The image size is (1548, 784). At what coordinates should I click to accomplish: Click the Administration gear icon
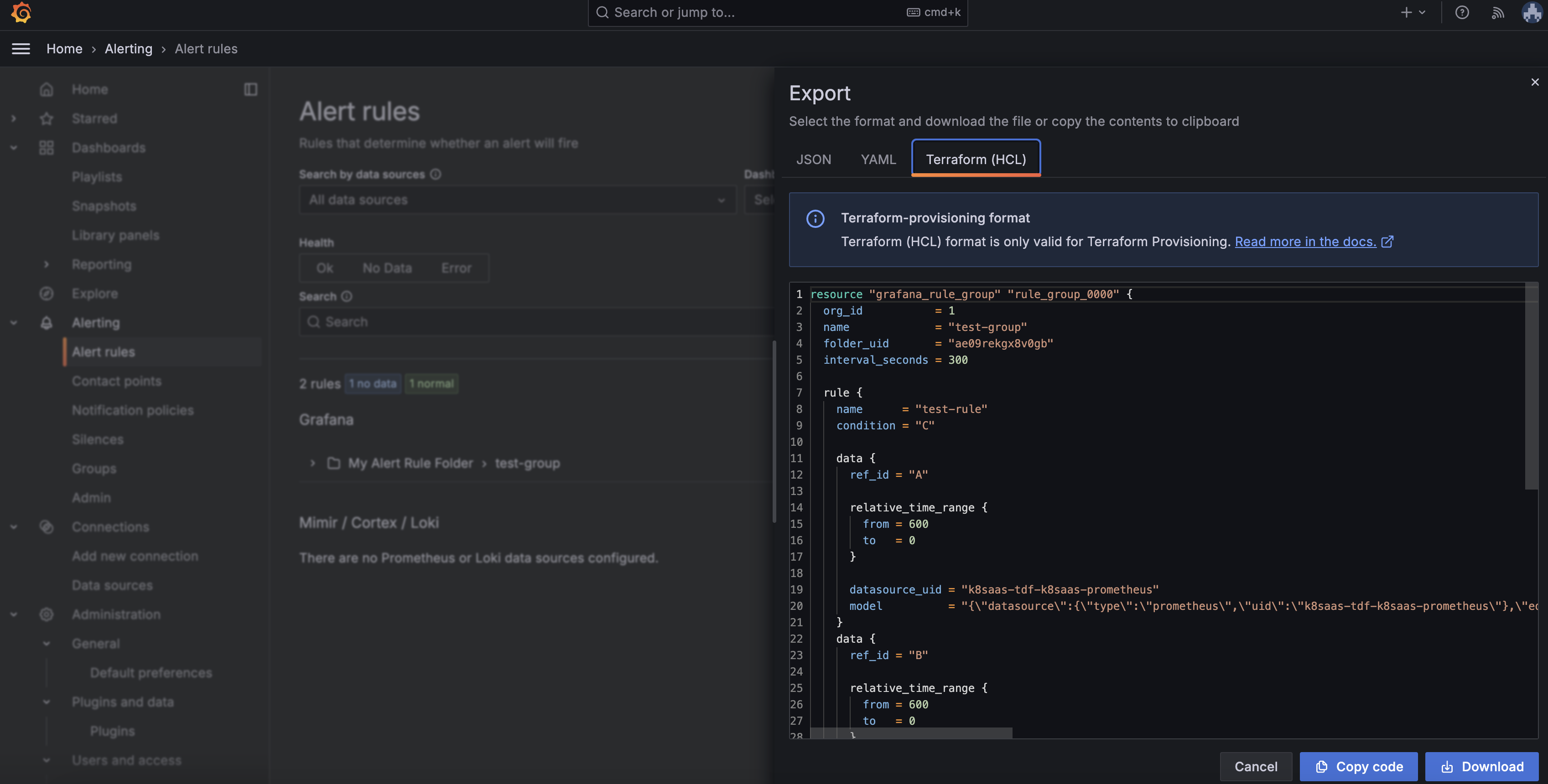[46, 614]
